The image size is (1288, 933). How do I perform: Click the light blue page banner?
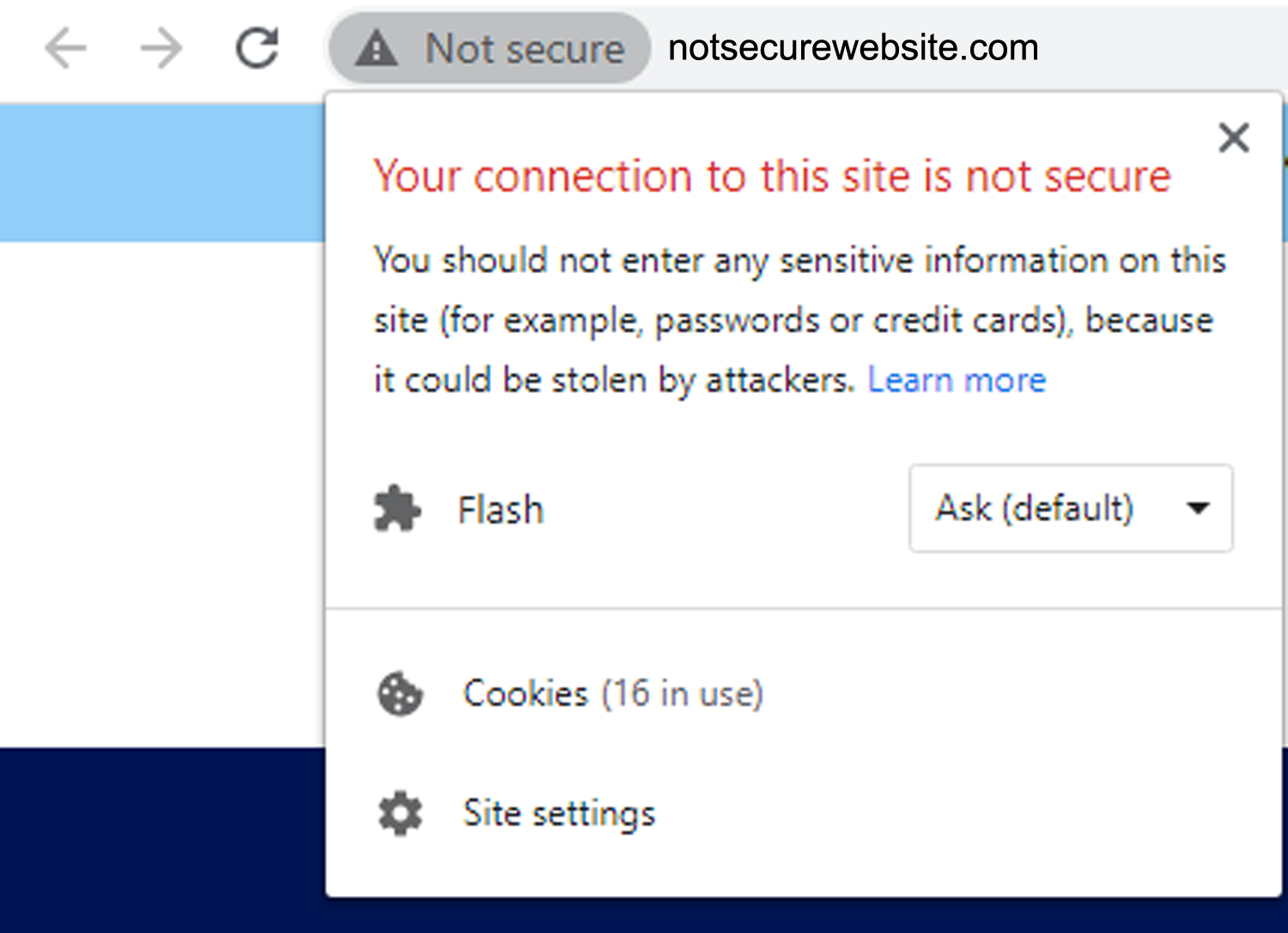pyautogui.click(x=161, y=172)
